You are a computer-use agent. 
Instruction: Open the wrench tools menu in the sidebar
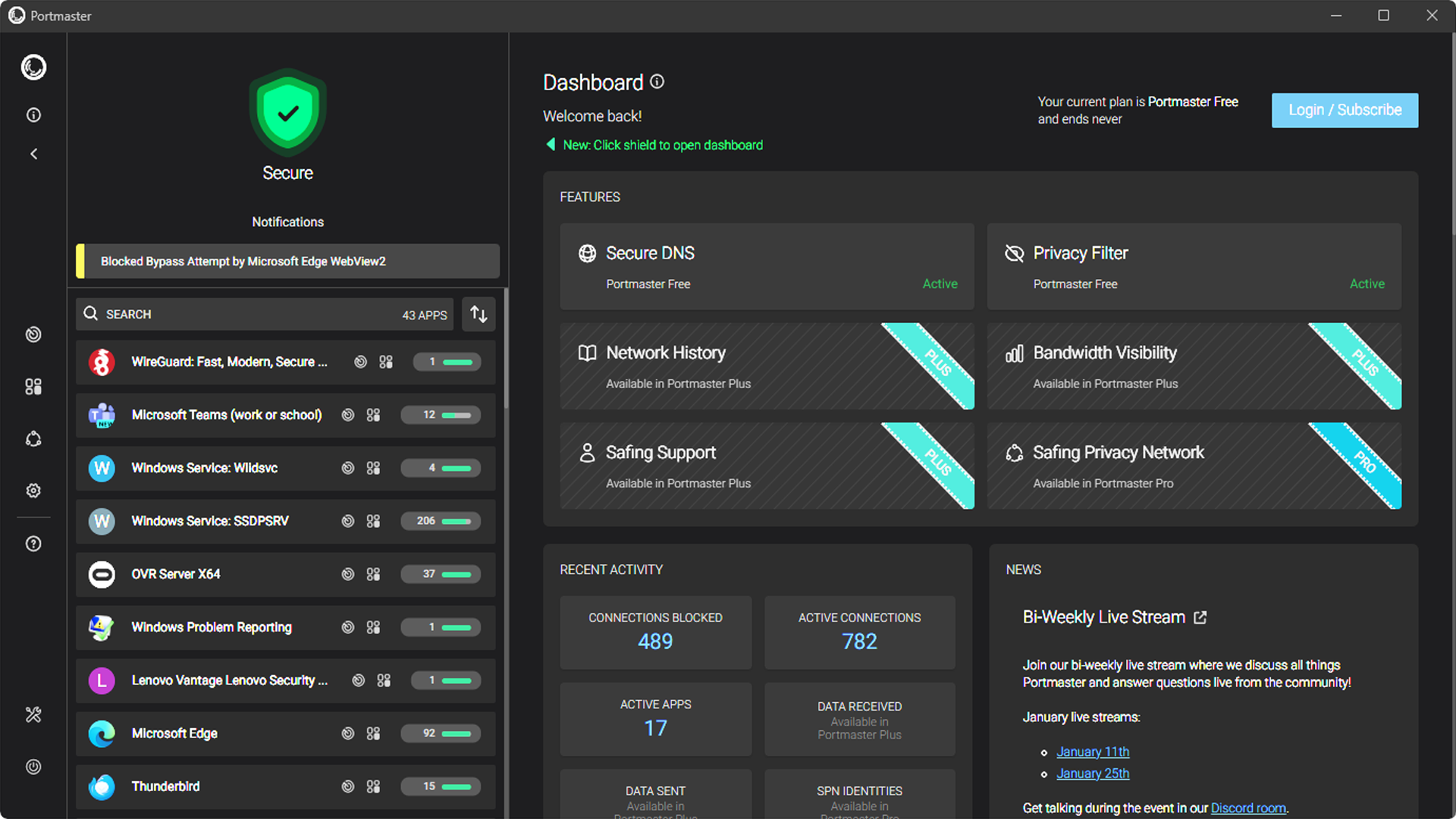(x=33, y=714)
